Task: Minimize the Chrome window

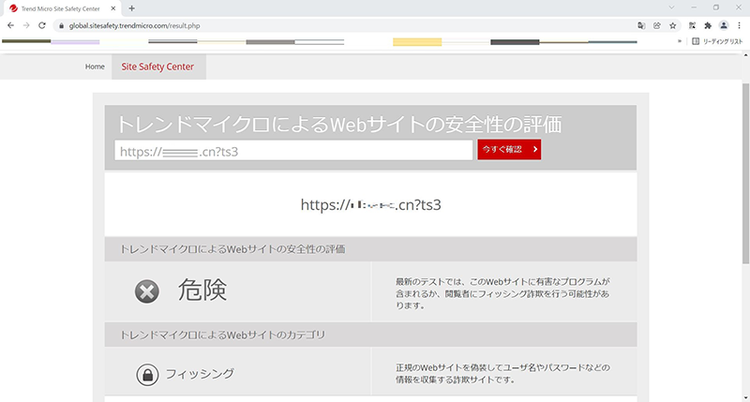Action: point(694,8)
